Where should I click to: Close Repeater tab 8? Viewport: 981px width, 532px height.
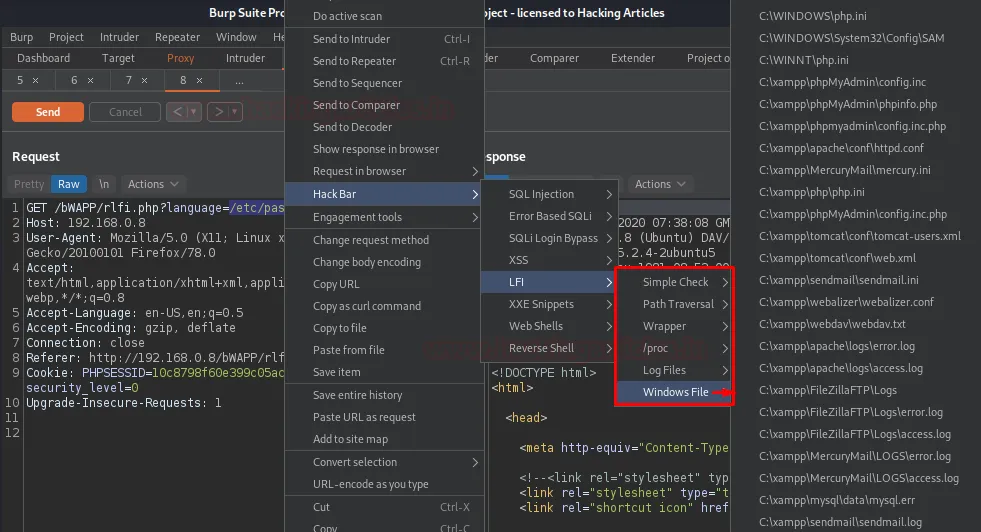[199, 80]
